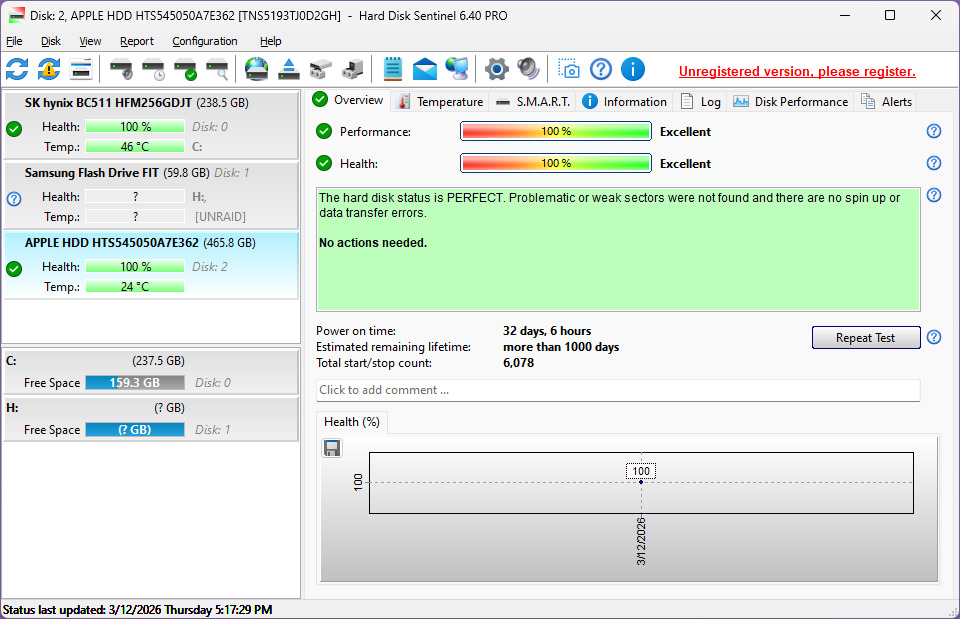Click the C: partition header row
The image size is (960, 619).
(151, 361)
